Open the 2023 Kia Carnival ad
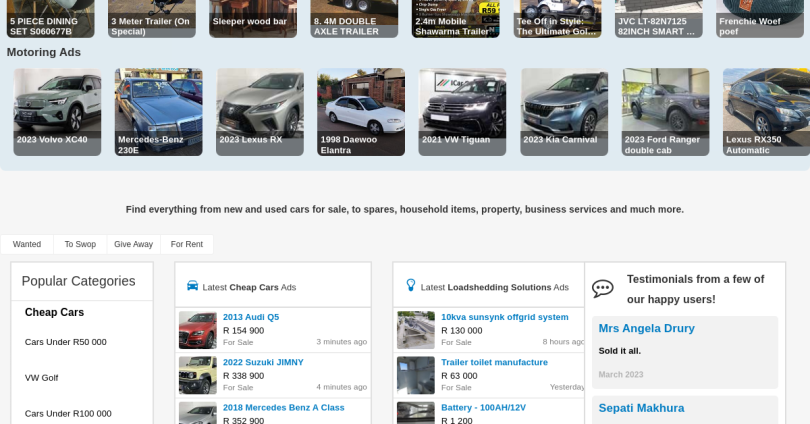810x424 pixels. pos(564,112)
